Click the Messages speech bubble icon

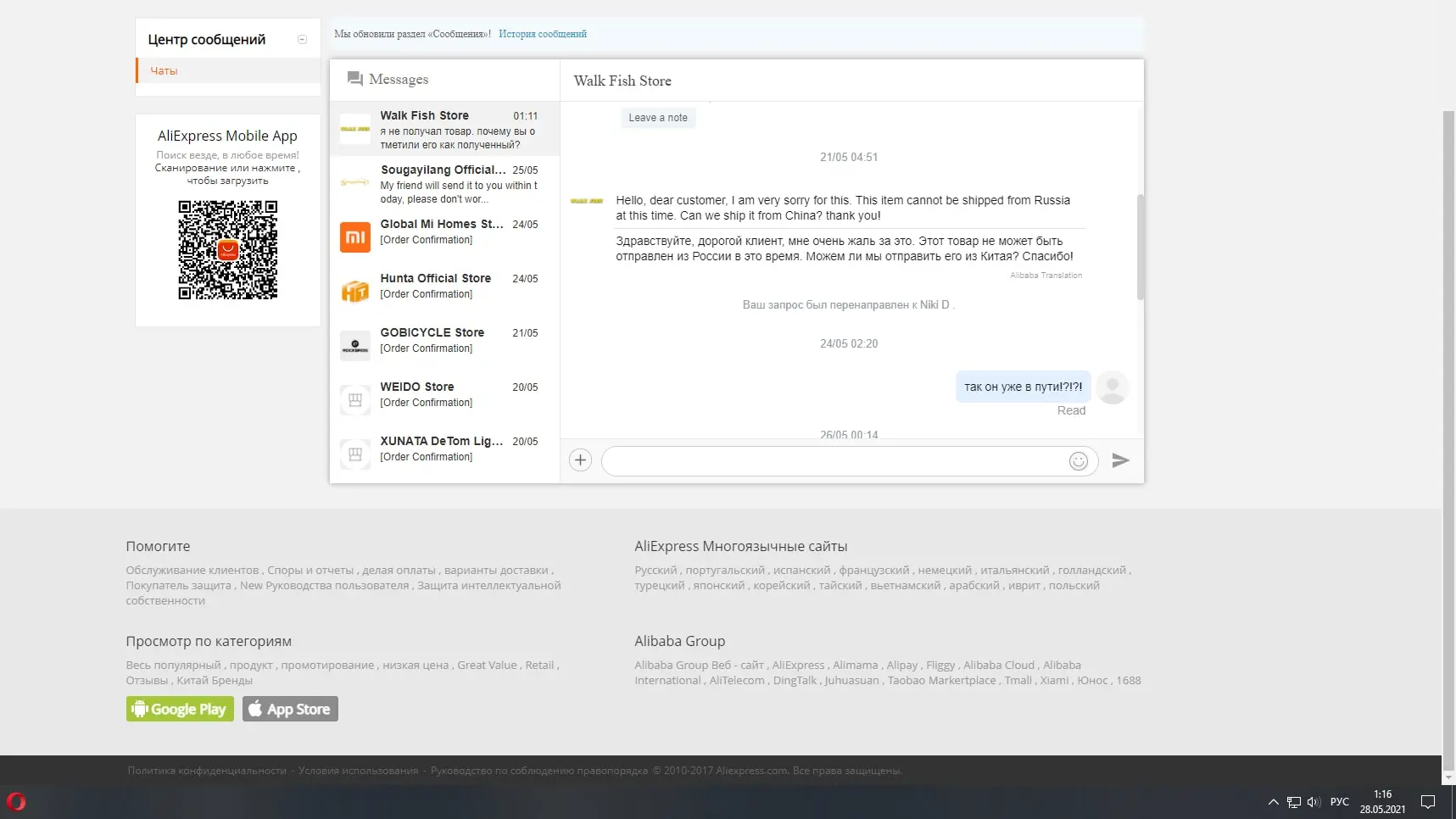pyautogui.click(x=355, y=79)
